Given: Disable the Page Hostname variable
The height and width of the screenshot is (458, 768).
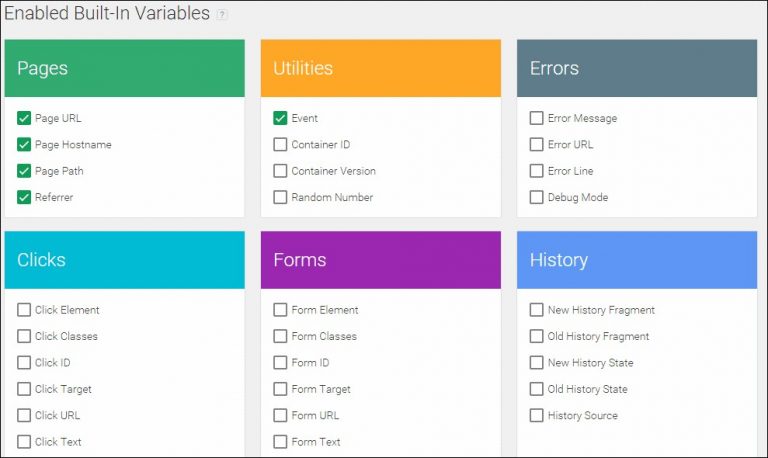Looking at the screenshot, I should point(24,144).
